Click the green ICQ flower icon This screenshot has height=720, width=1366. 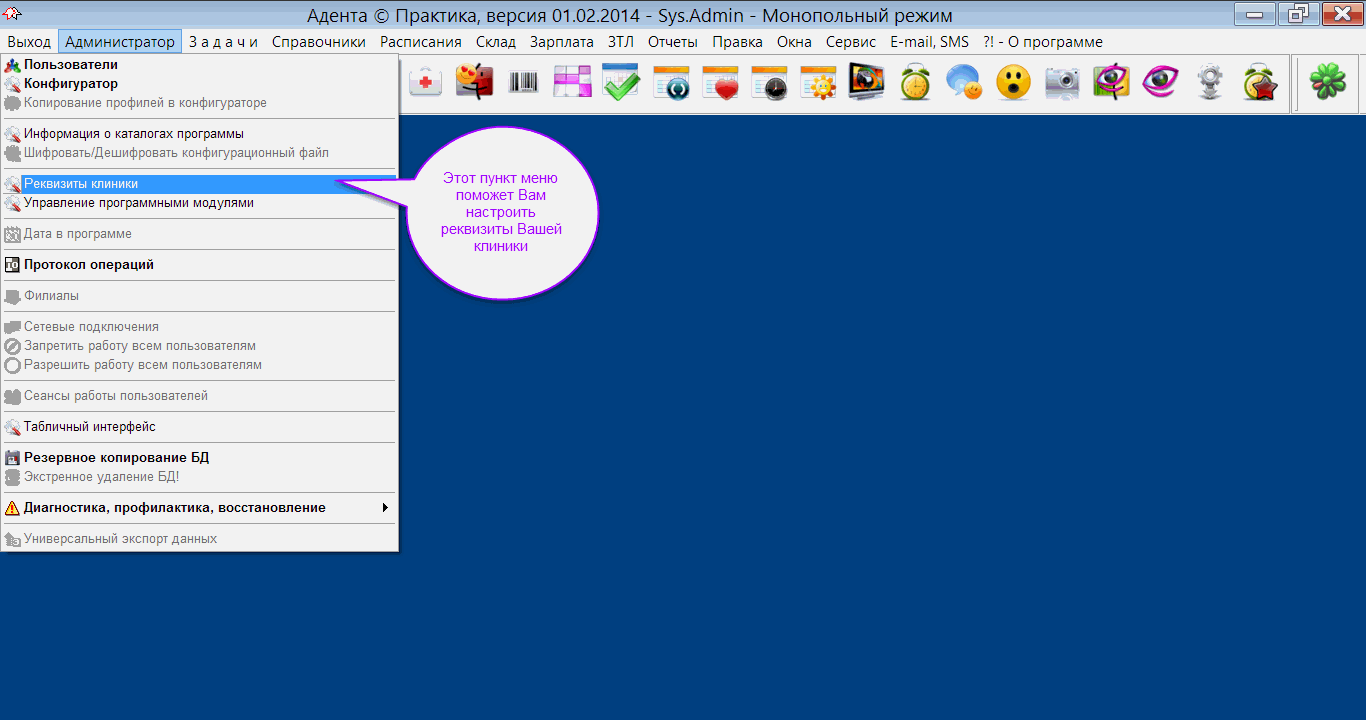[1328, 83]
